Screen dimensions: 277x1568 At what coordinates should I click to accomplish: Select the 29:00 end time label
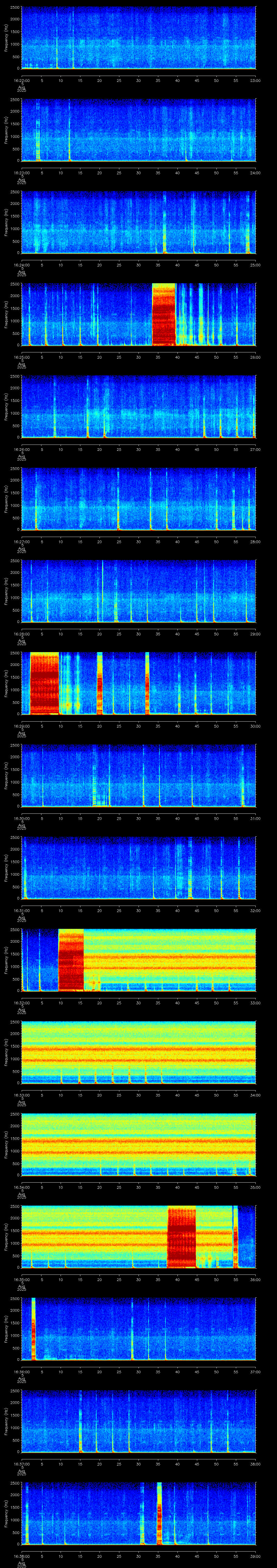click(255, 634)
